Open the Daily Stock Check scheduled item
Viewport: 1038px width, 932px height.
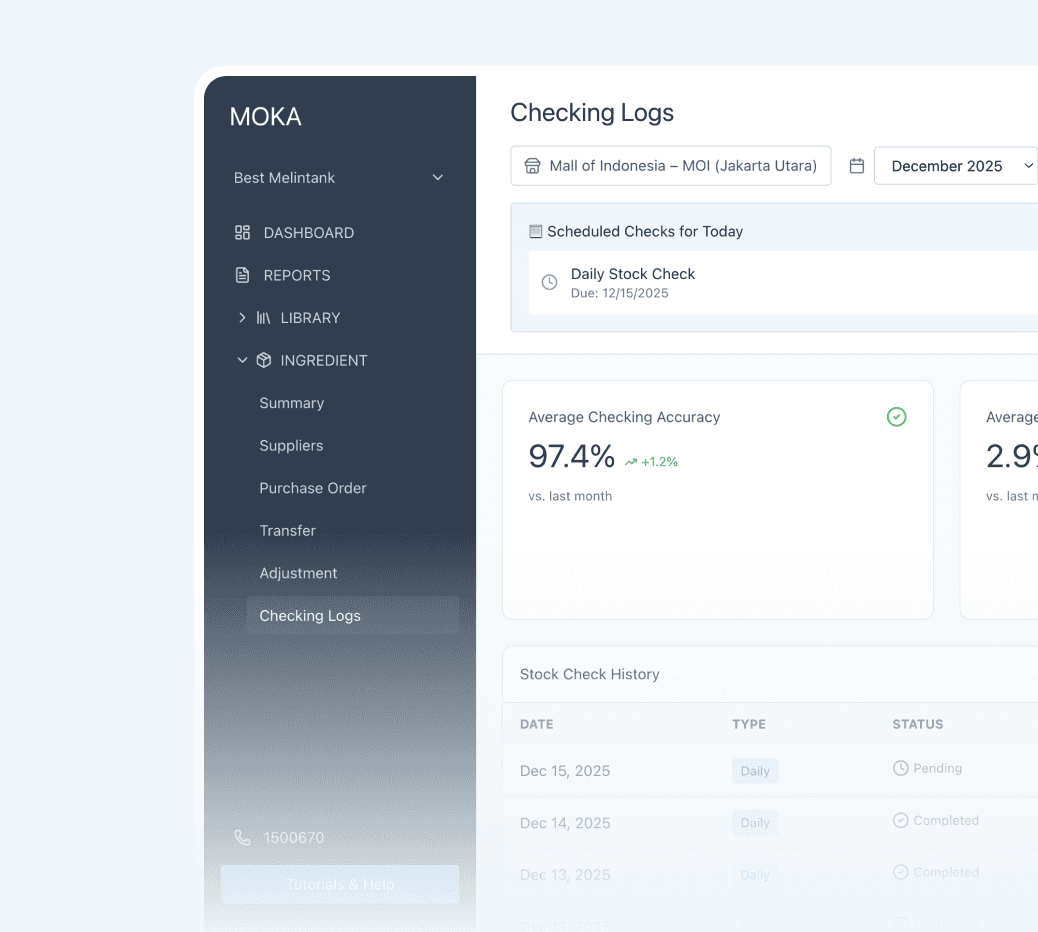(x=782, y=283)
